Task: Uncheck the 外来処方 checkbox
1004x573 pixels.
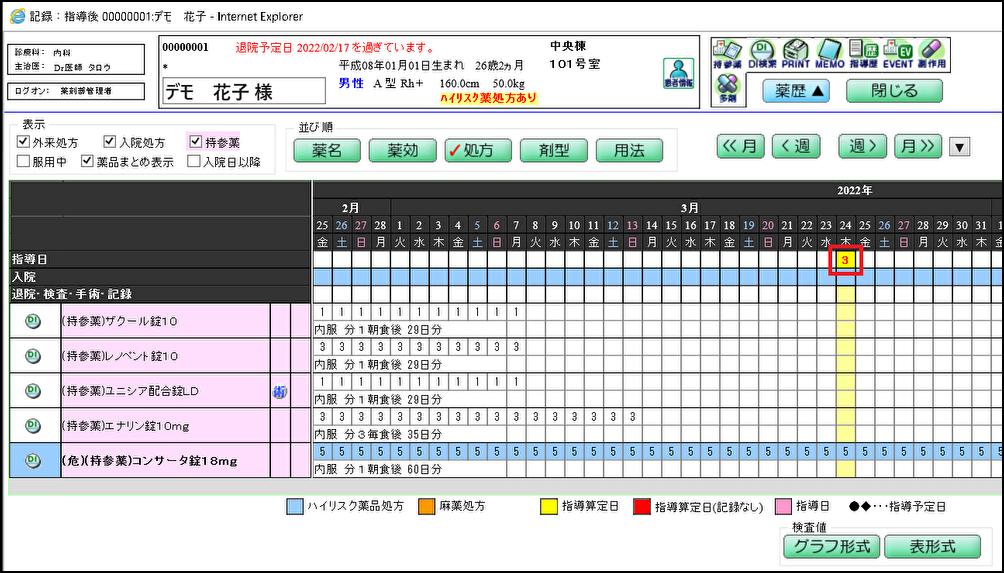Action: click(24, 143)
